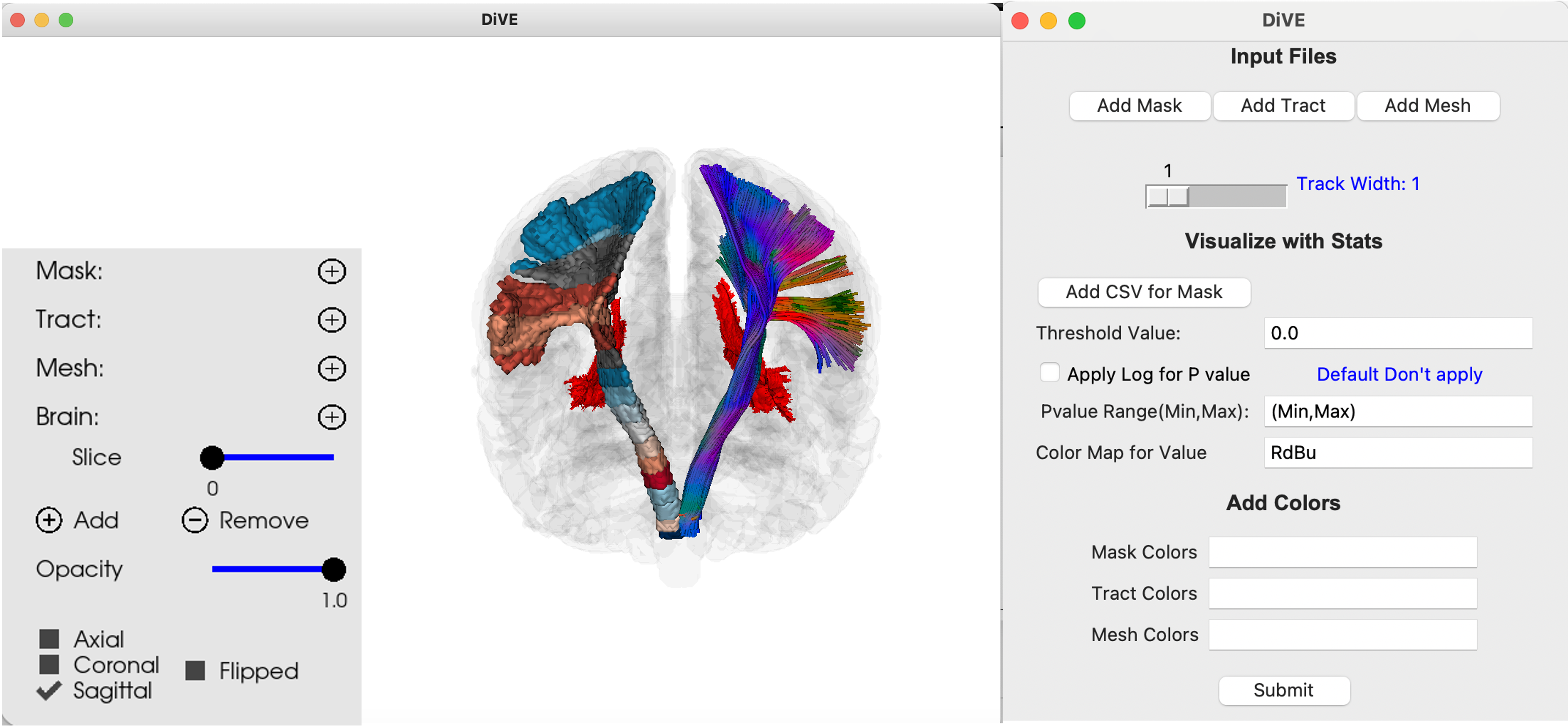
Task: Click the Add slice plus icon
Action: pos(49,520)
